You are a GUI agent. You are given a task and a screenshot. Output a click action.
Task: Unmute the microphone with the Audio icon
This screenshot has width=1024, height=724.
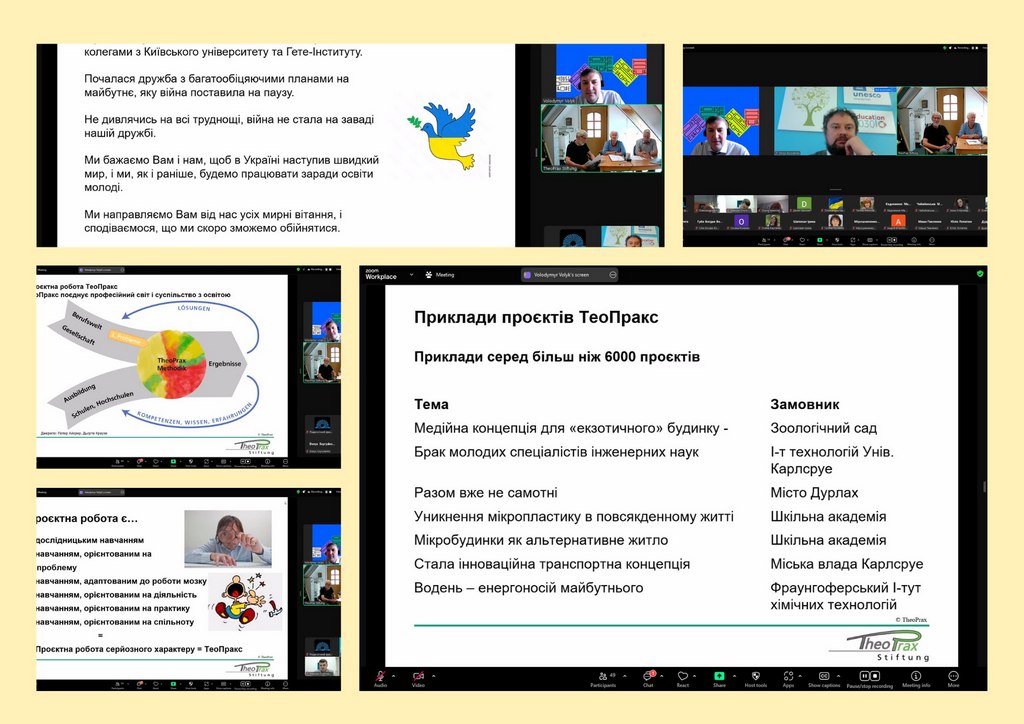380,676
